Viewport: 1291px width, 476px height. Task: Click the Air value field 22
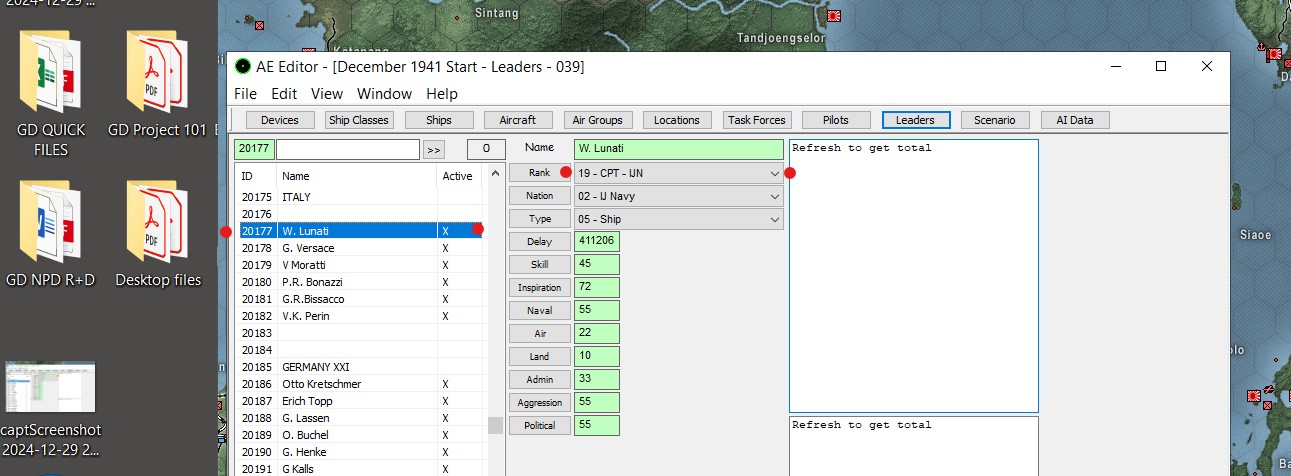597,333
